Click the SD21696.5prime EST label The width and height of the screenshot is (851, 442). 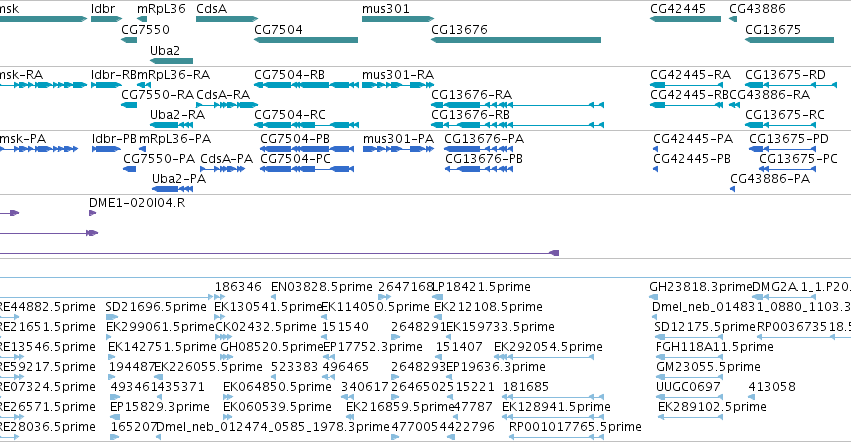[156, 306]
